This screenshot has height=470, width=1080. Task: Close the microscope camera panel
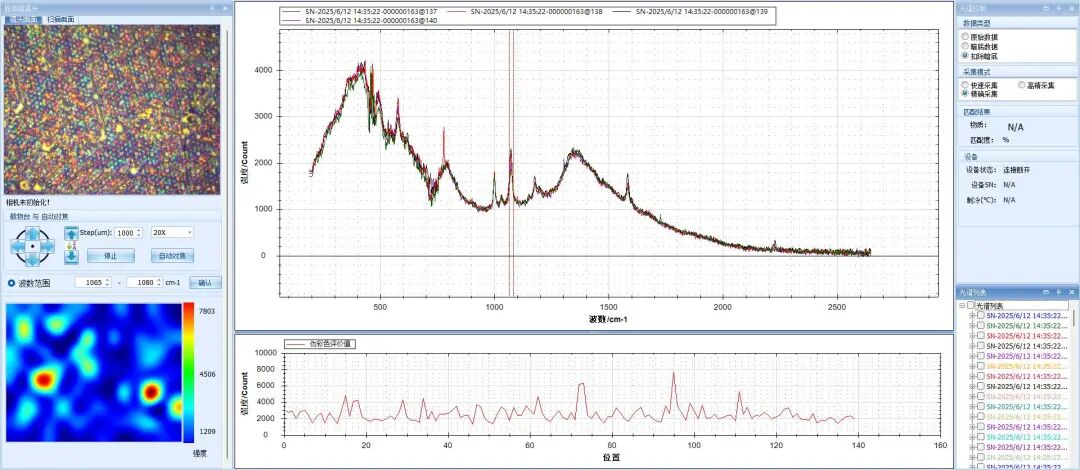tap(225, 8)
